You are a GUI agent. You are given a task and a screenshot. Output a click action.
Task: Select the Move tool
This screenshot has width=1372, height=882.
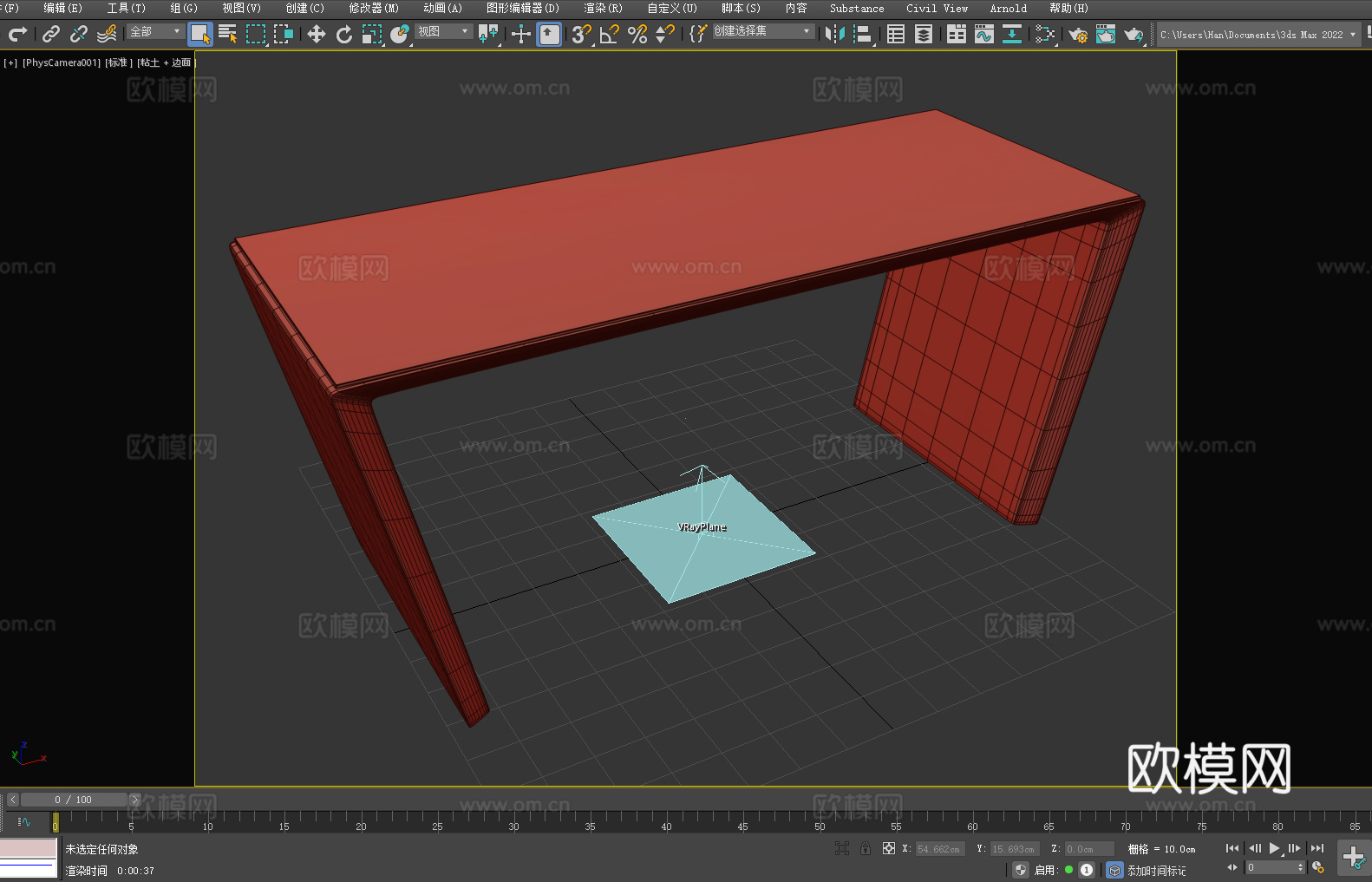pos(317,34)
